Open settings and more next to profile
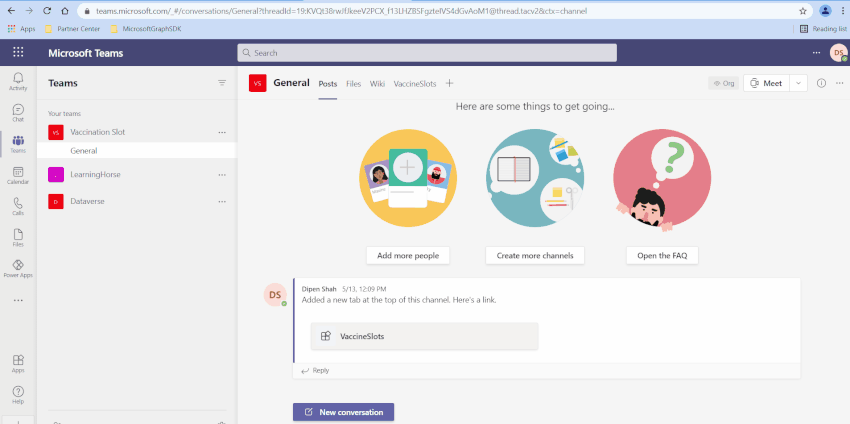 (816, 53)
